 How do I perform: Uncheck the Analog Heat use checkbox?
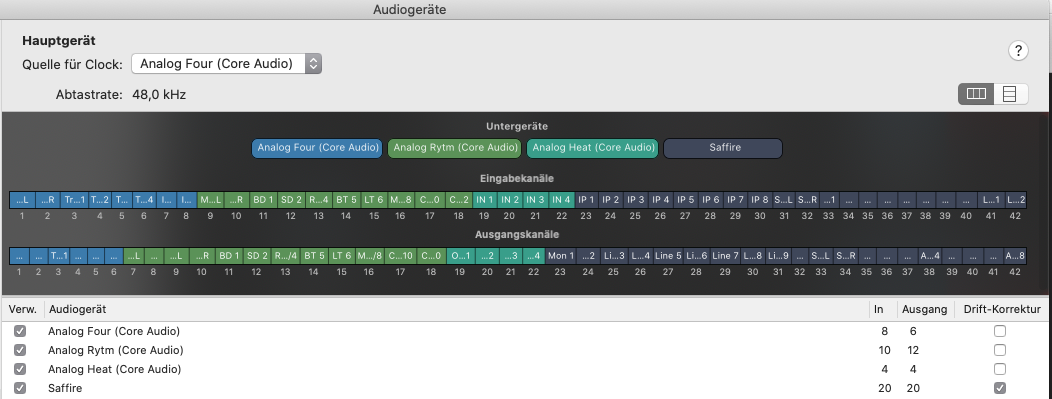tap(20, 369)
